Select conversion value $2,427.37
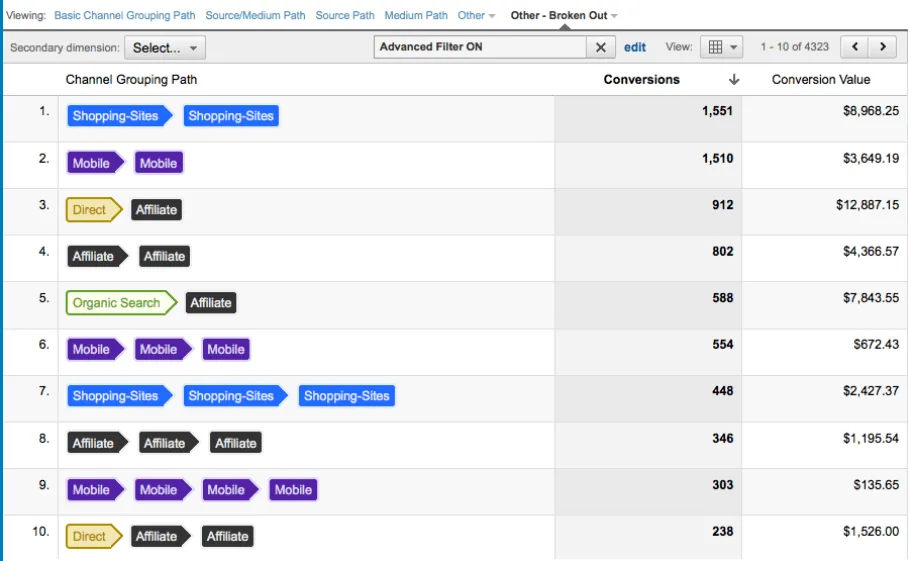The height and width of the screenshot is (561, 910). [x=871, y=390]
